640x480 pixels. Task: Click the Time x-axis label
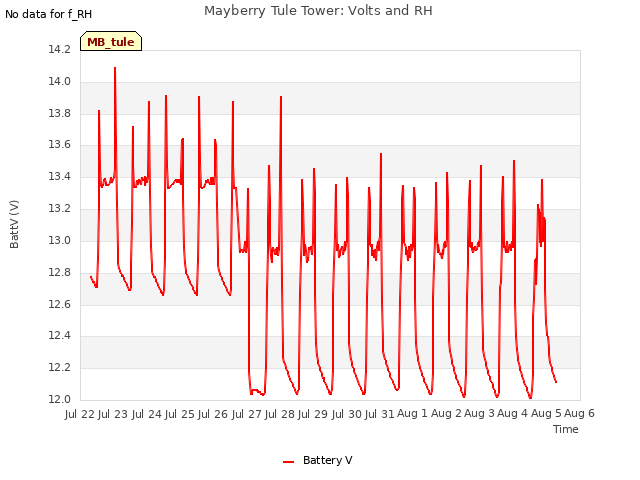click(x=565, y=429)
